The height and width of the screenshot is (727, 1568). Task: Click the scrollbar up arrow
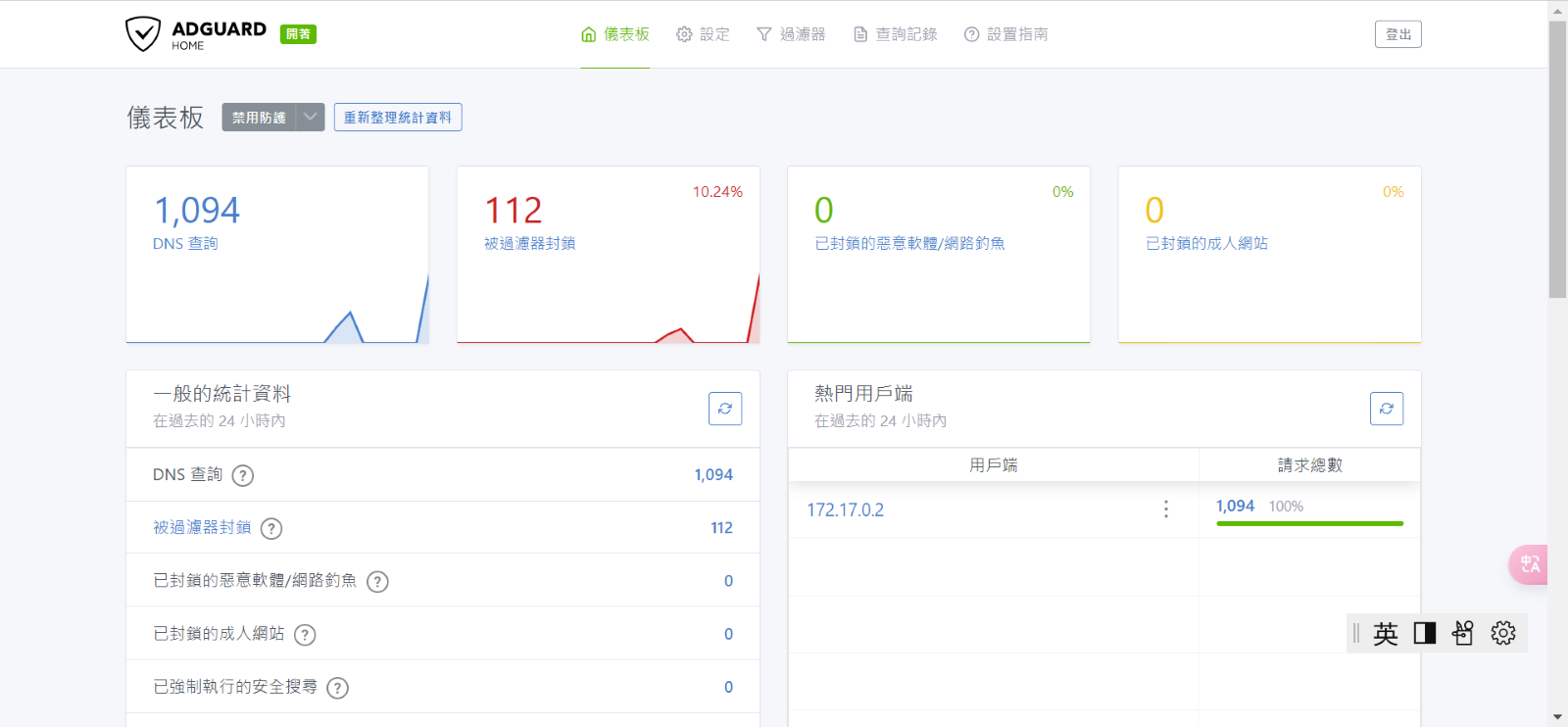click(1557, 10)
